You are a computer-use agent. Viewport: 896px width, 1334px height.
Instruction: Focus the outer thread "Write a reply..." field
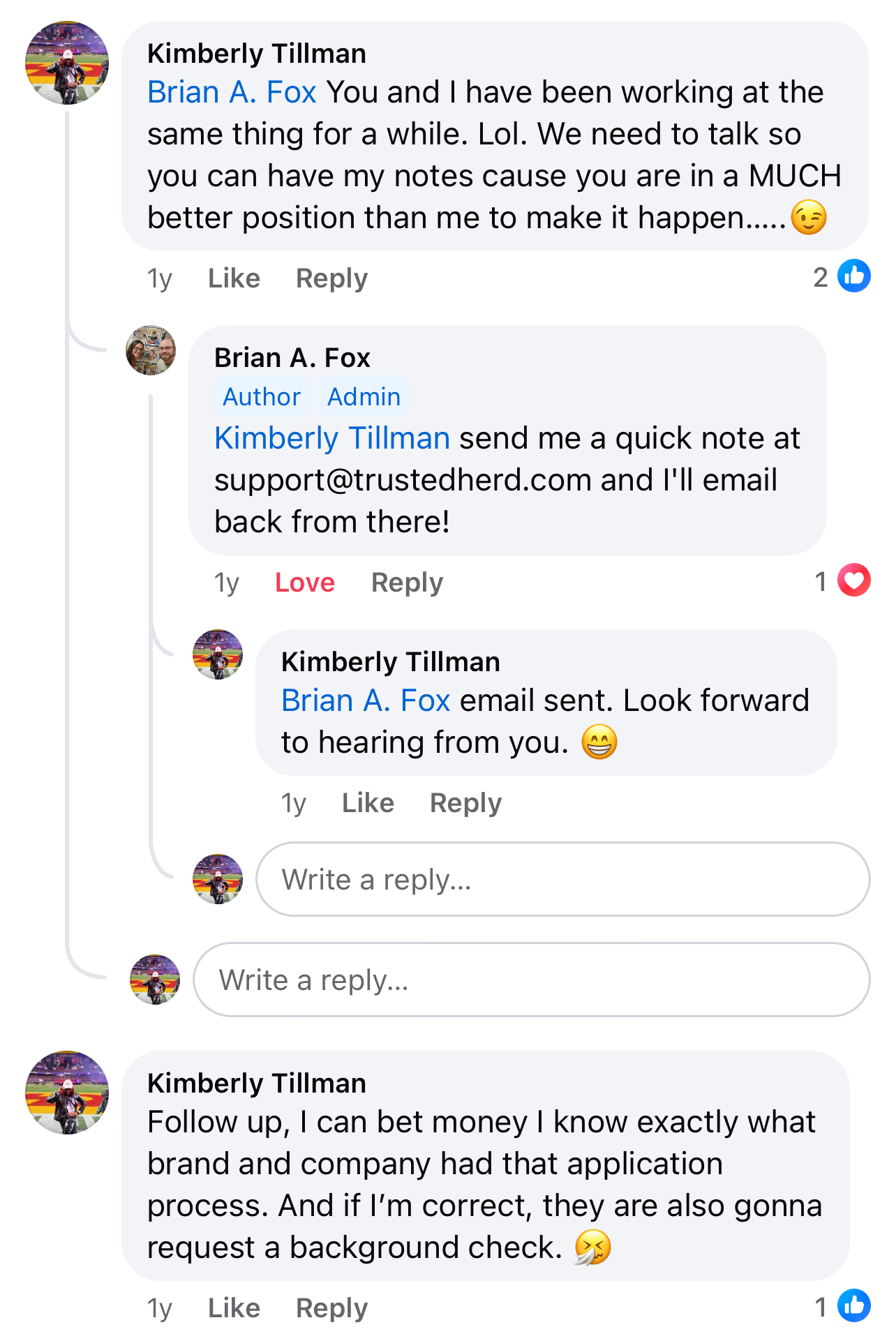[530, 980]
